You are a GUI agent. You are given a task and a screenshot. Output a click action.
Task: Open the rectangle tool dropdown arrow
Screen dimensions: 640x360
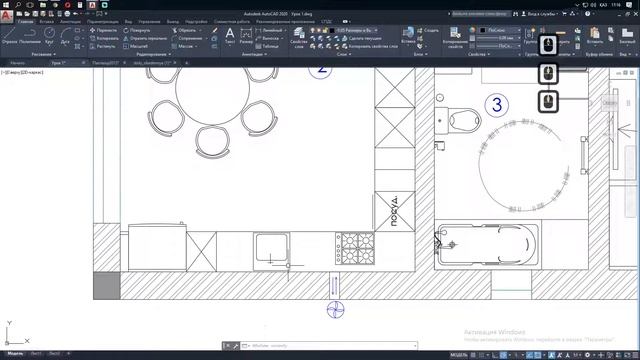(x=83, y=30)
